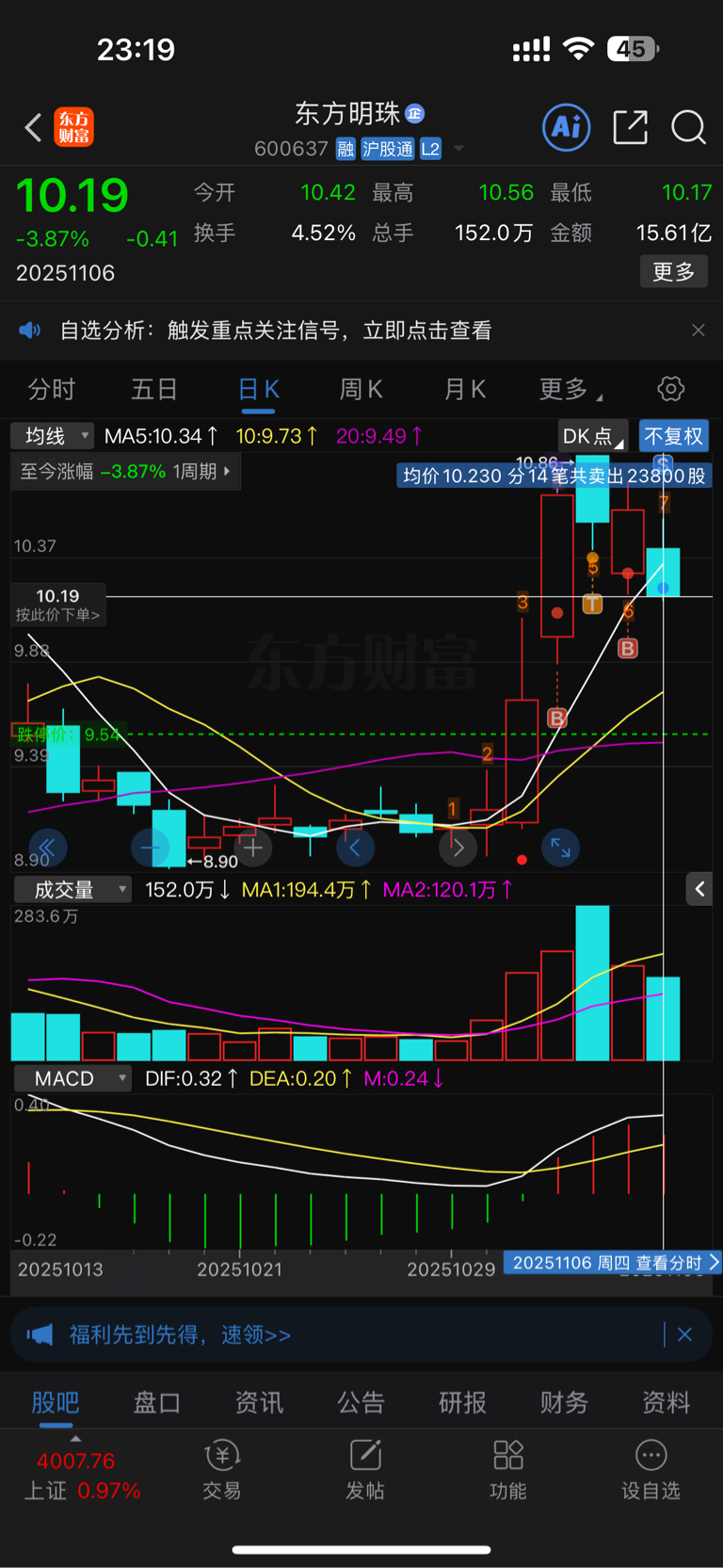Image resolution: width=723 pixels, height=1568 pixels.
Task: Tap the 更多 quote details button
Action: tap(674, 272)
